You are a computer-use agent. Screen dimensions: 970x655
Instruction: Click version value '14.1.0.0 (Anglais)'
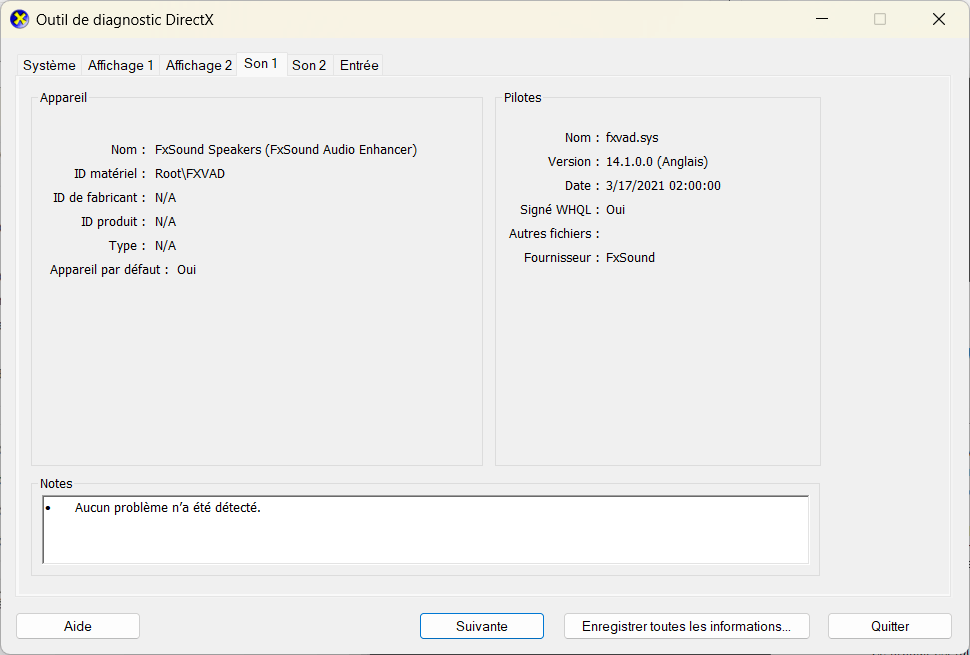pyautogui.click(x=656, y=162)
